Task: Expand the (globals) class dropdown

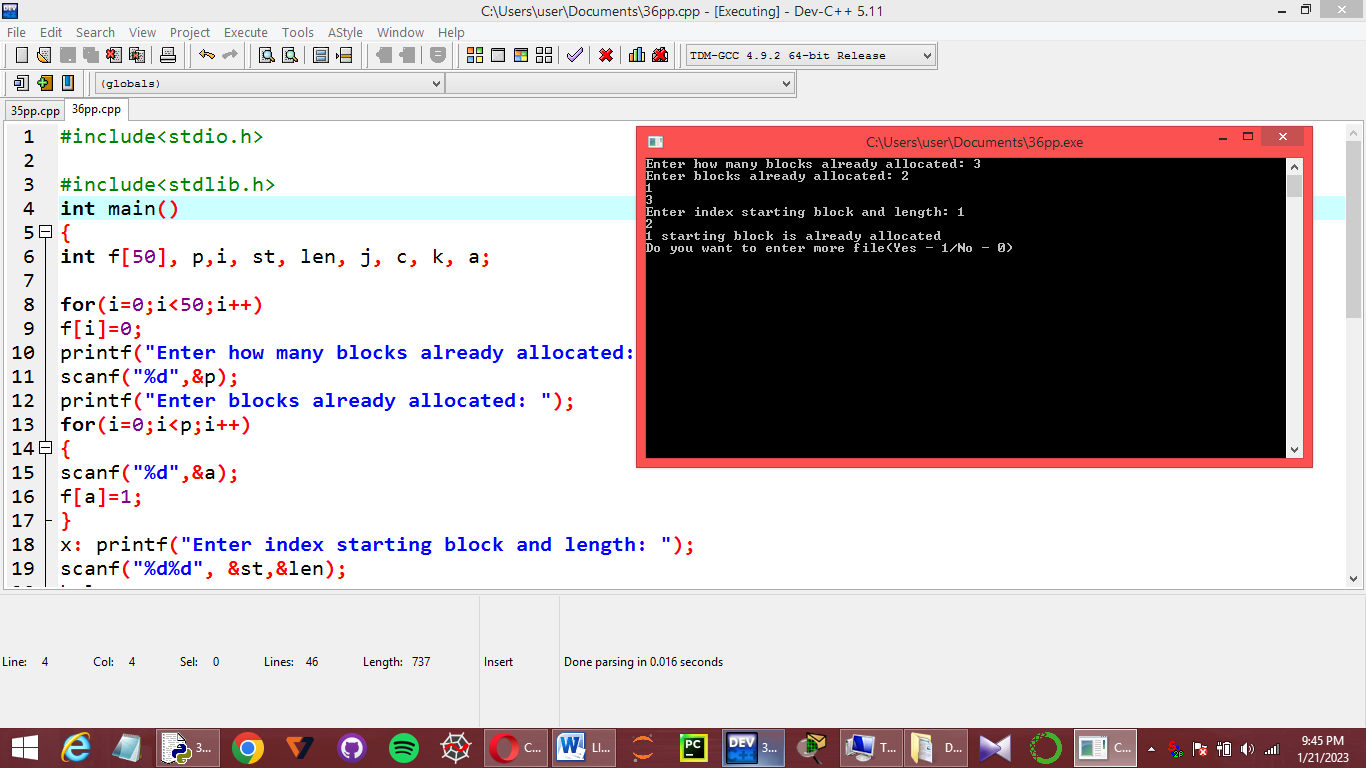Action: [270, 84]
